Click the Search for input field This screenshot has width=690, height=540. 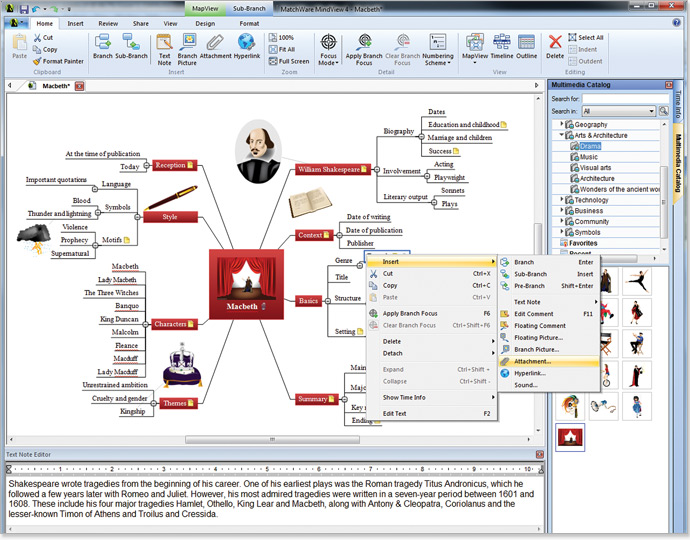click(625, 99)
